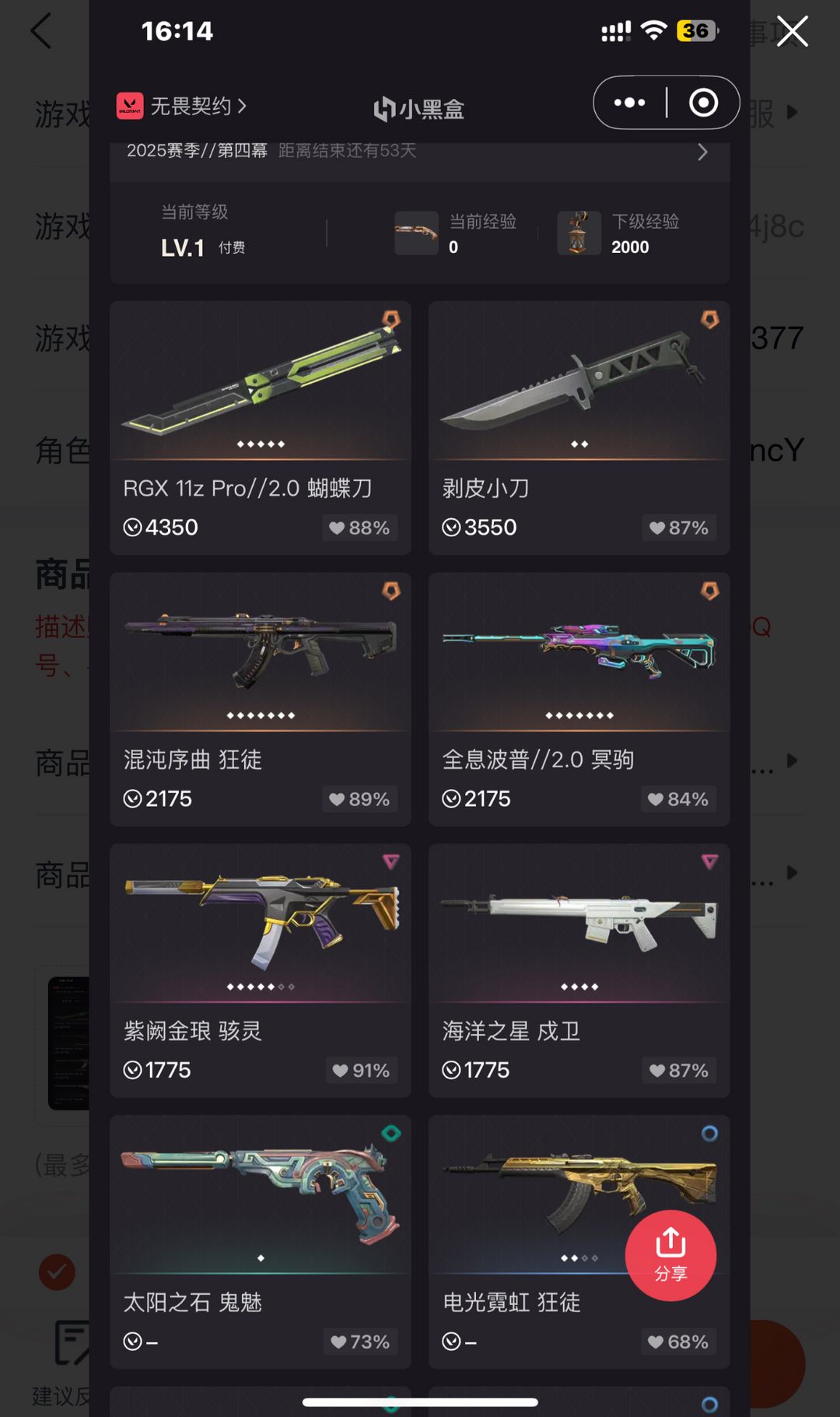This screenshot has height=1417, width=840.
Task: Open the 太阳之石 鬼魅 pistol card
Action: tap(261, 1242)
